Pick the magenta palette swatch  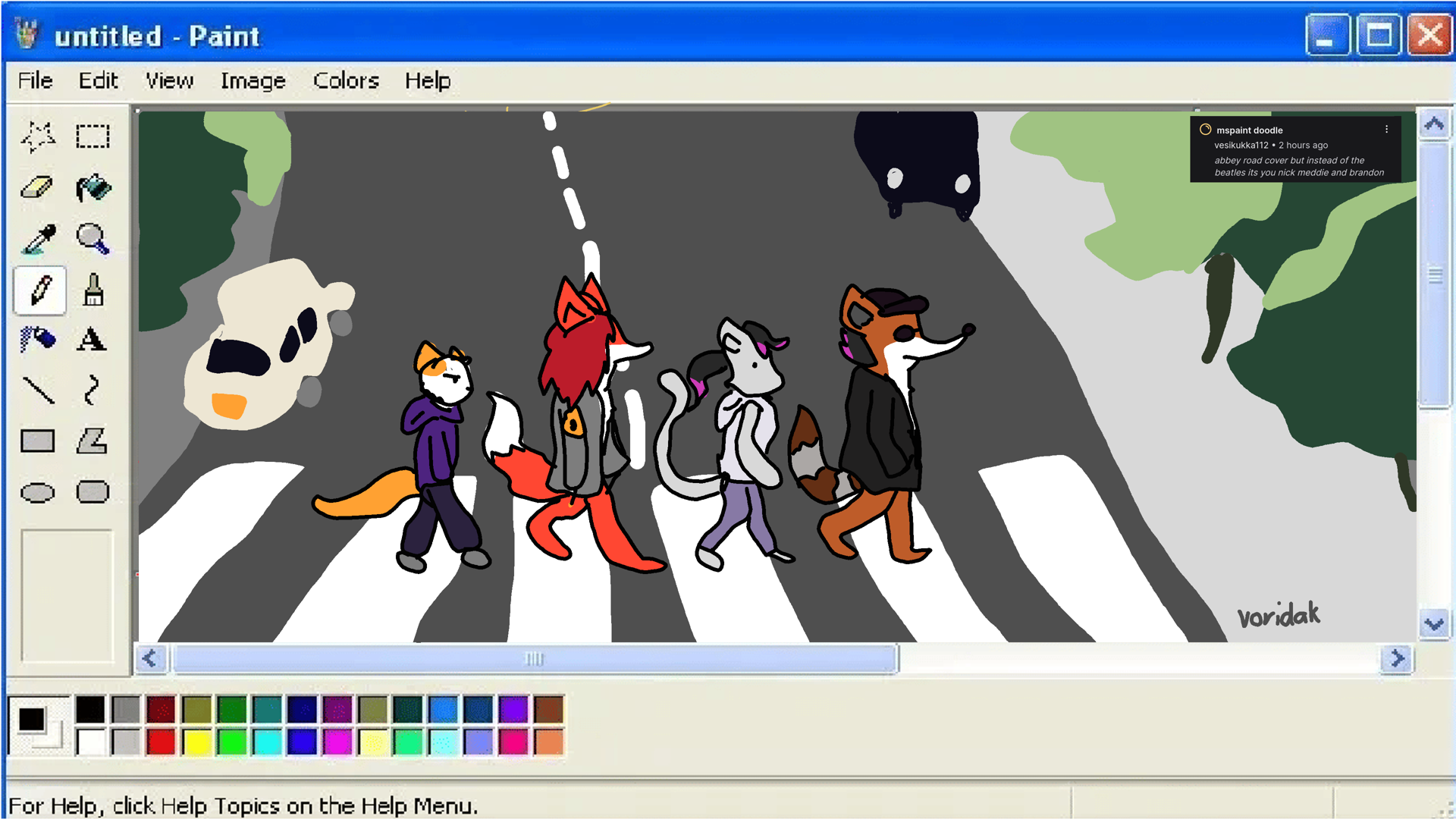(337, 742)
